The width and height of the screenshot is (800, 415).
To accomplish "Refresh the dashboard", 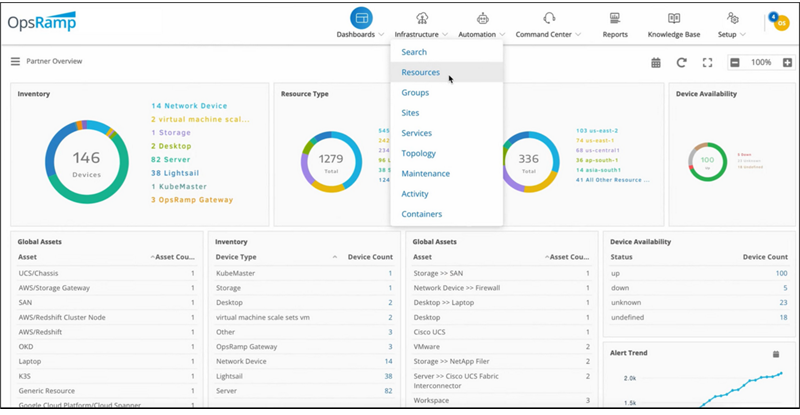I will [x=681, y=63].
